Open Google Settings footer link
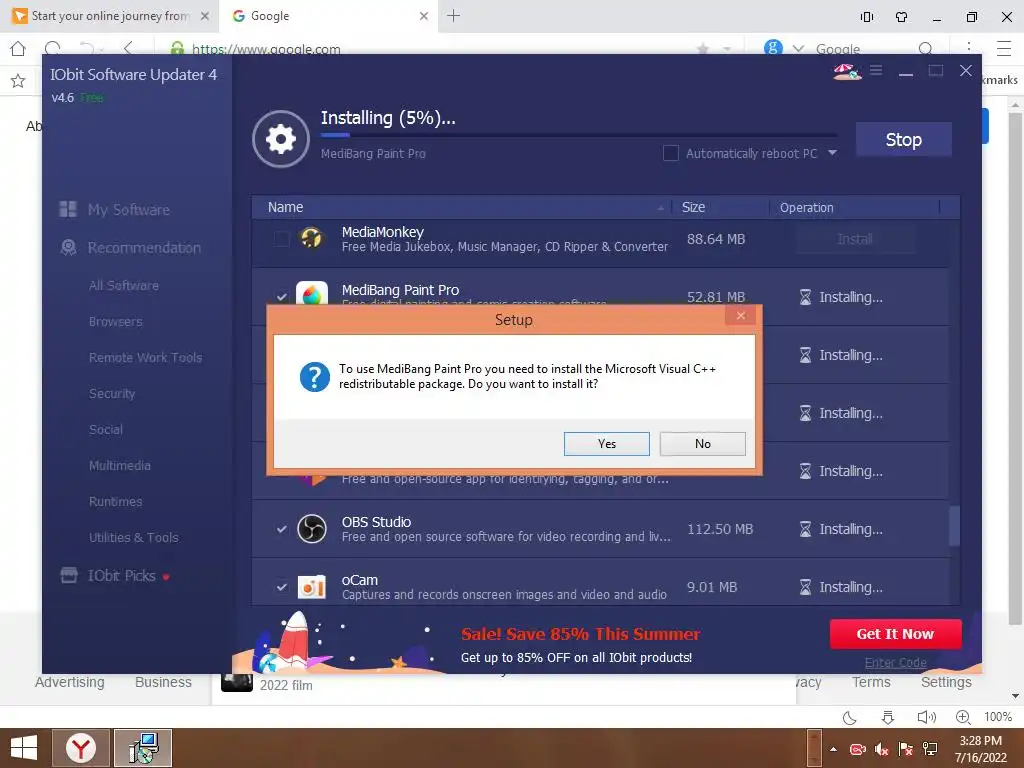 click(946, 682)
